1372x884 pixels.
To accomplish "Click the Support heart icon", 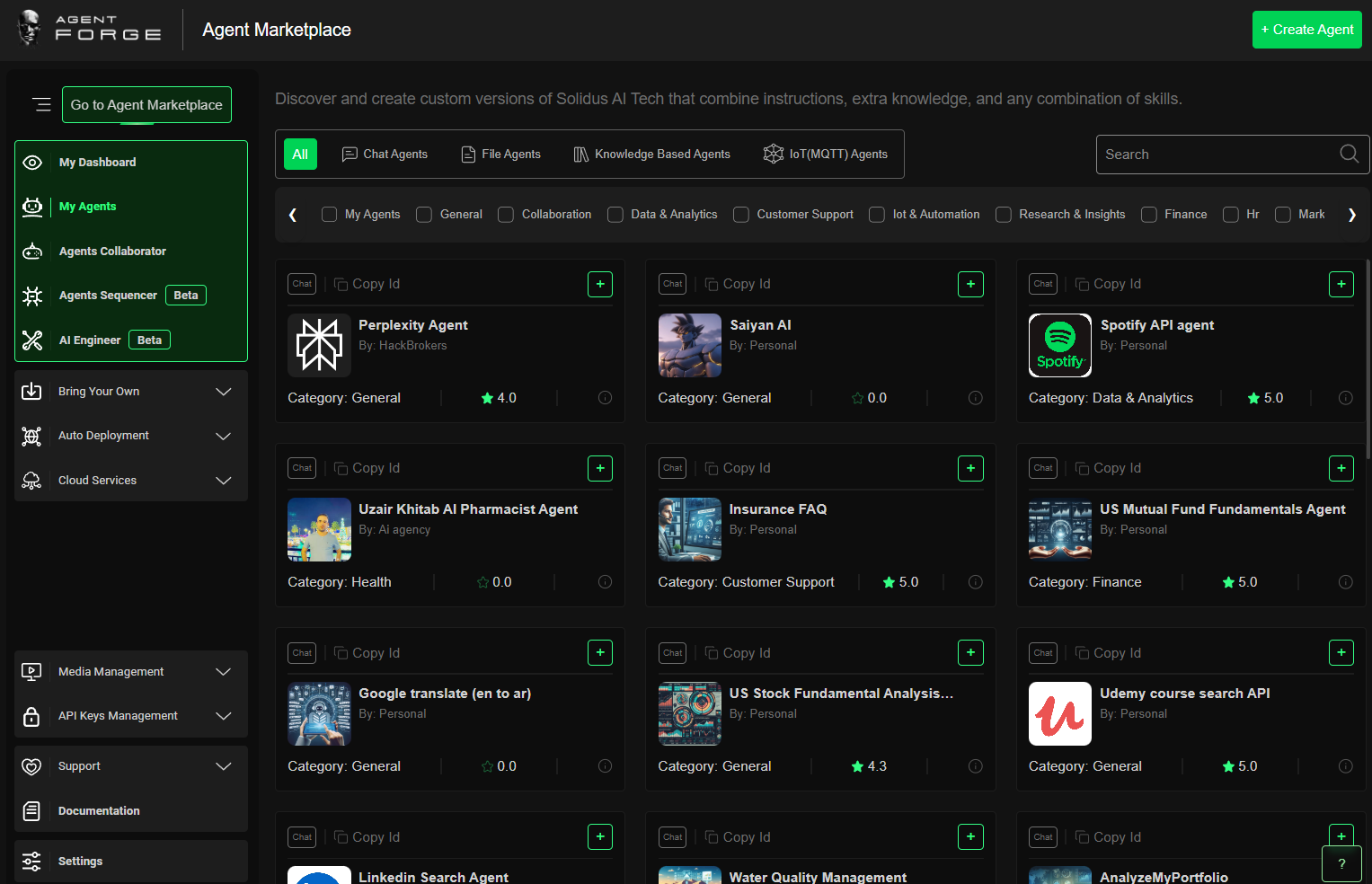I will (x=31, y=766).
